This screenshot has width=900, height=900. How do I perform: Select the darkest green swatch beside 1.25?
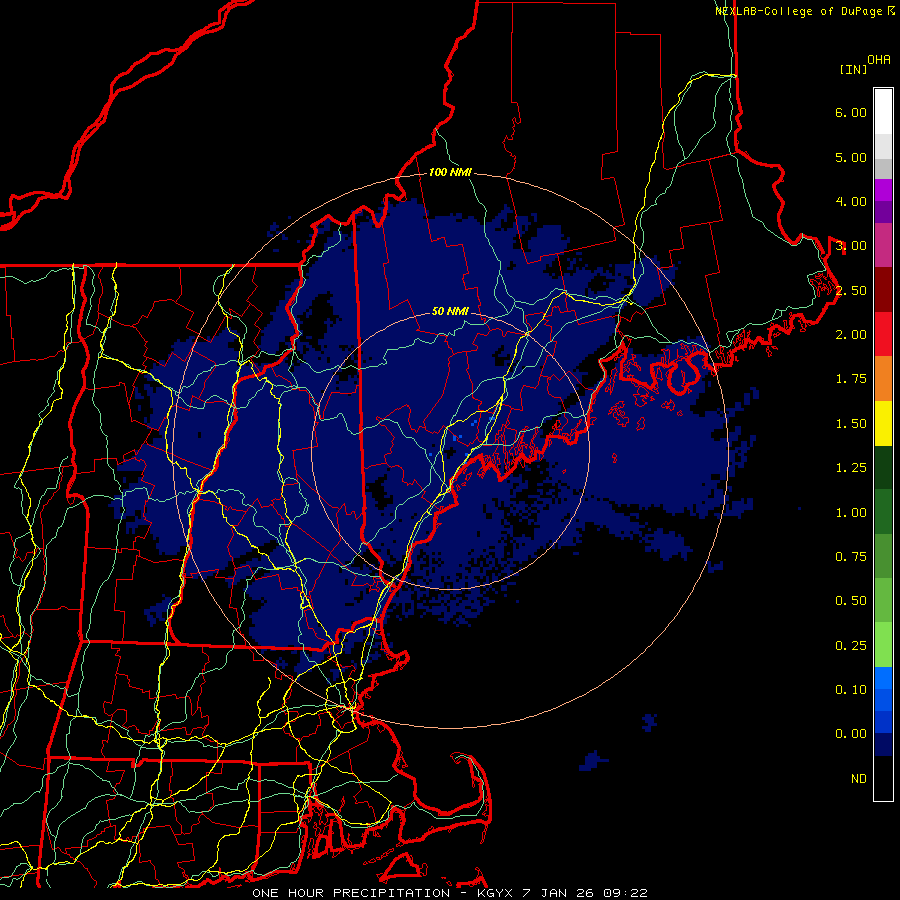tap(883, 467)
